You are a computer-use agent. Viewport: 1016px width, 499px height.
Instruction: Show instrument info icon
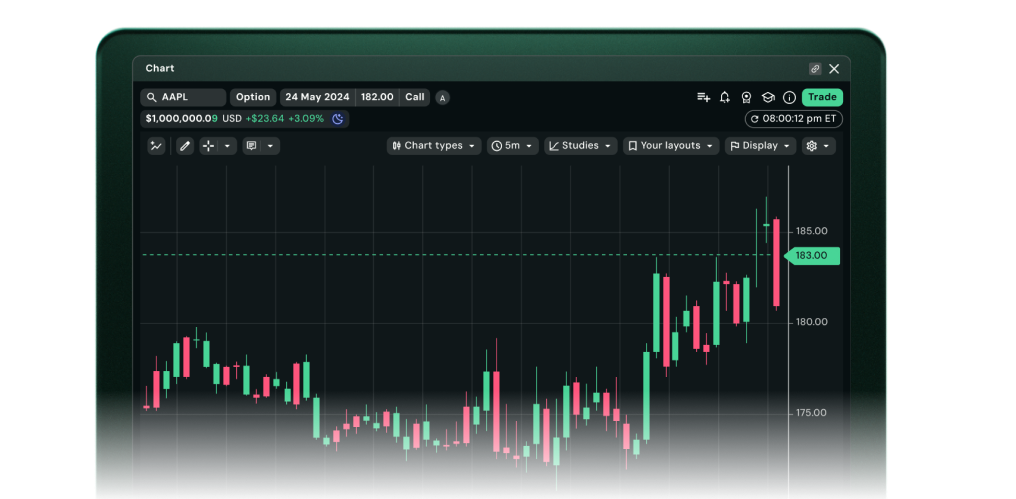(x=789, y=97)
